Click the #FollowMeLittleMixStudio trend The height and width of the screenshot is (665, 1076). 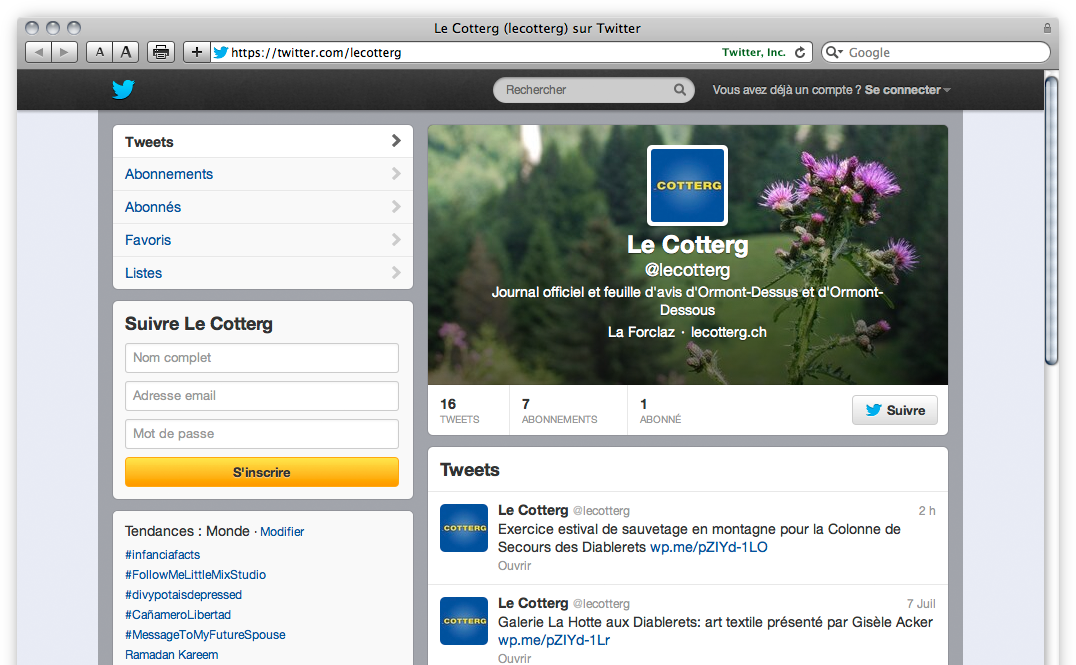pos(196,574)
